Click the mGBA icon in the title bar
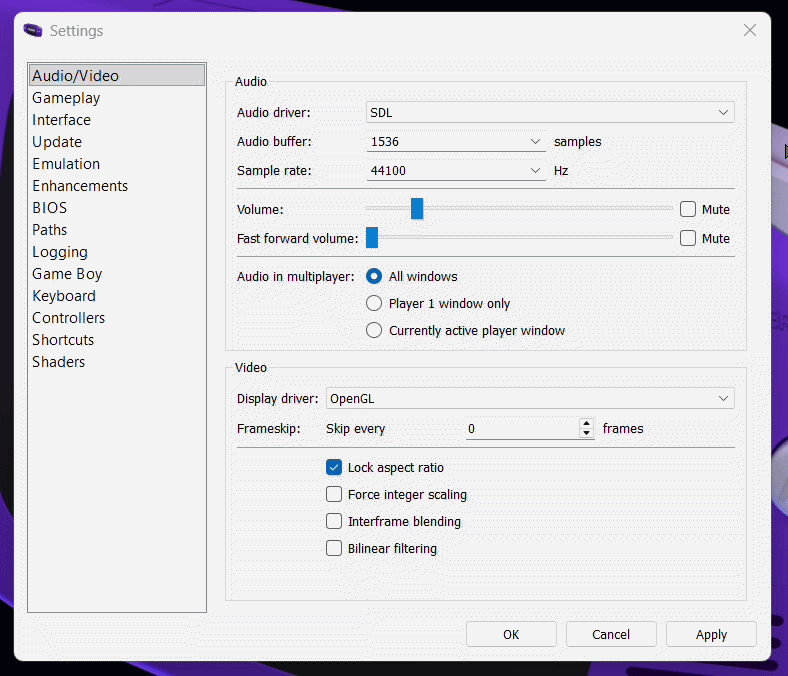Screen dimensions: 788x676 click(33, 31)
